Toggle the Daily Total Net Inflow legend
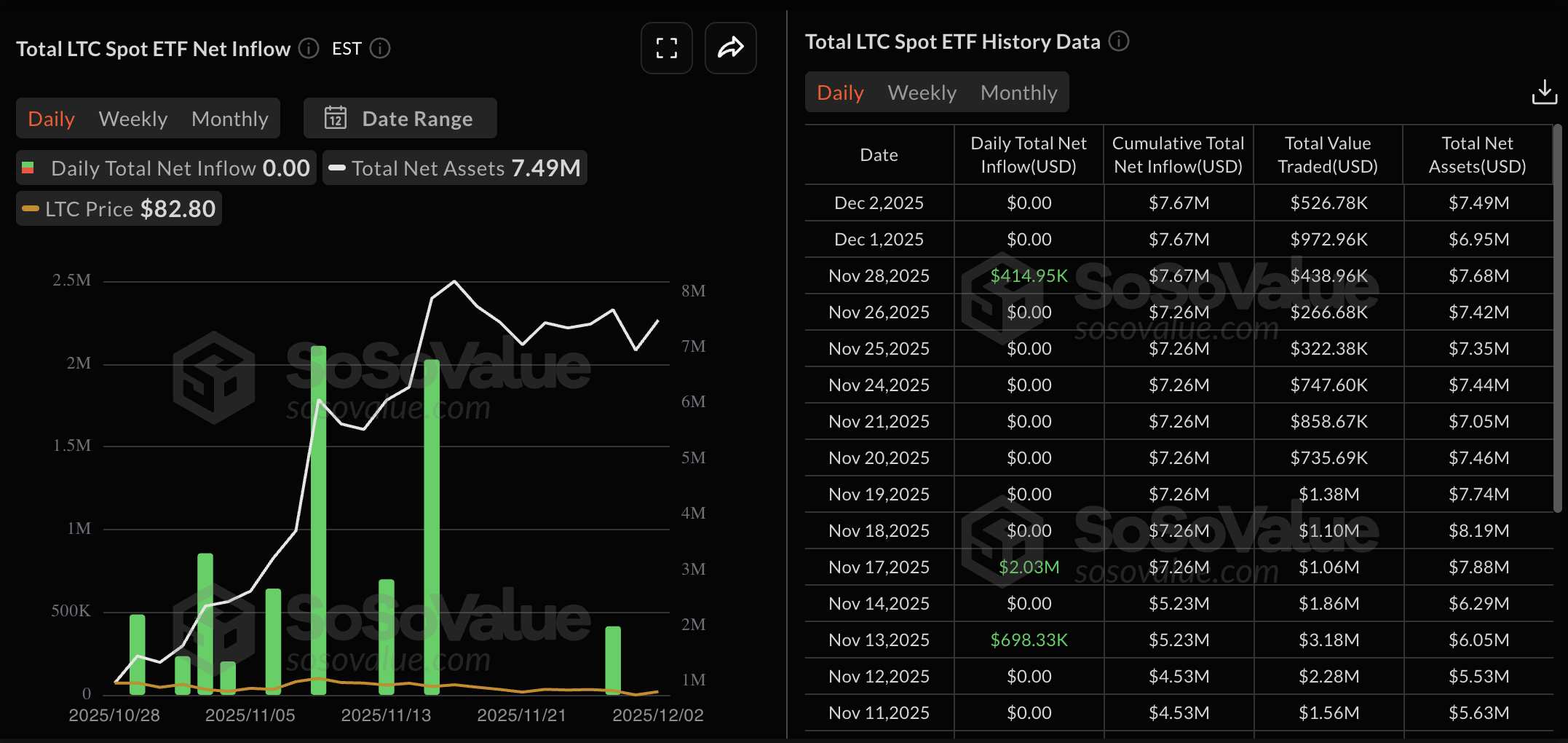 [x=165, y=168]
